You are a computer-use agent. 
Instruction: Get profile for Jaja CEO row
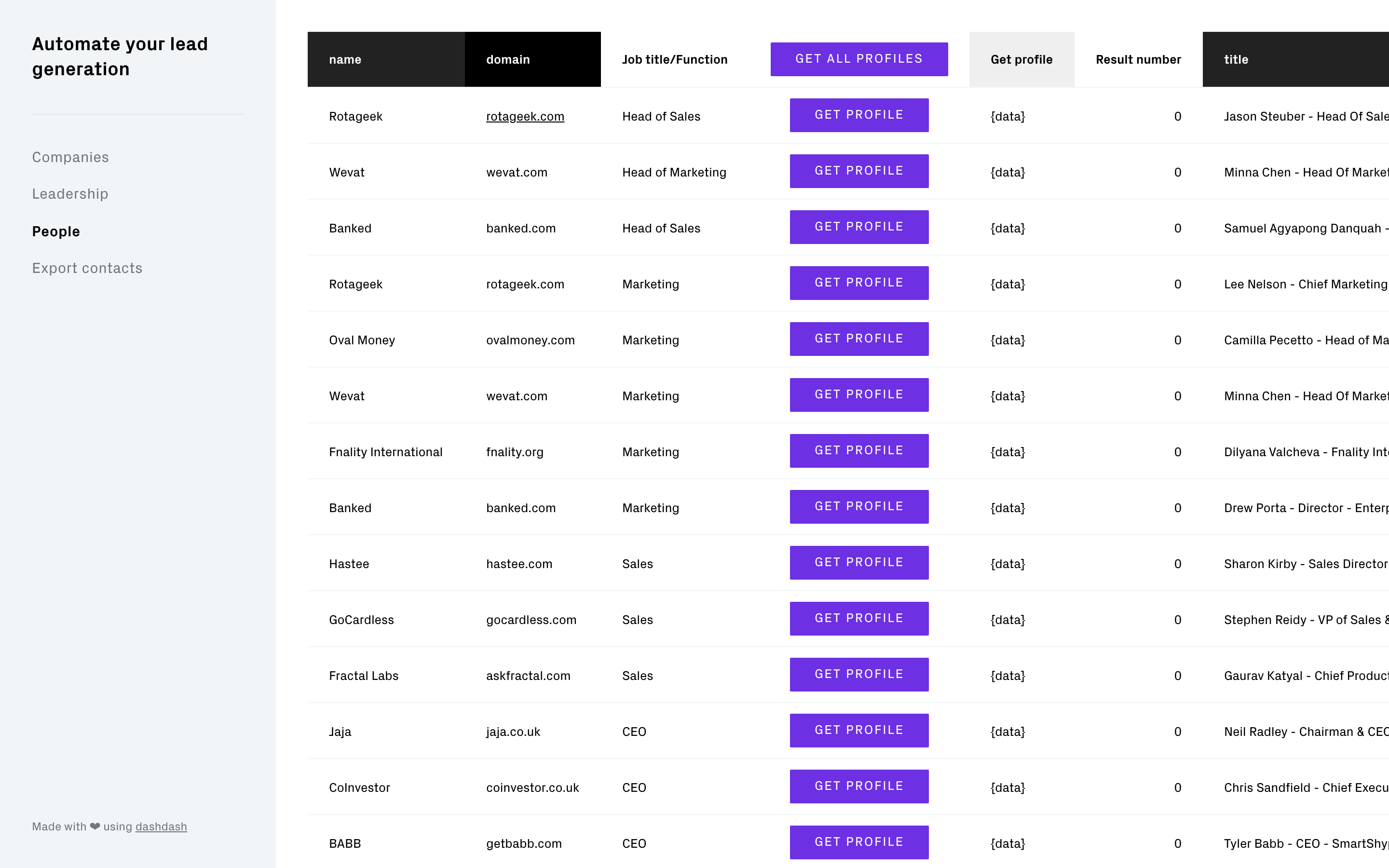(858, 730)
